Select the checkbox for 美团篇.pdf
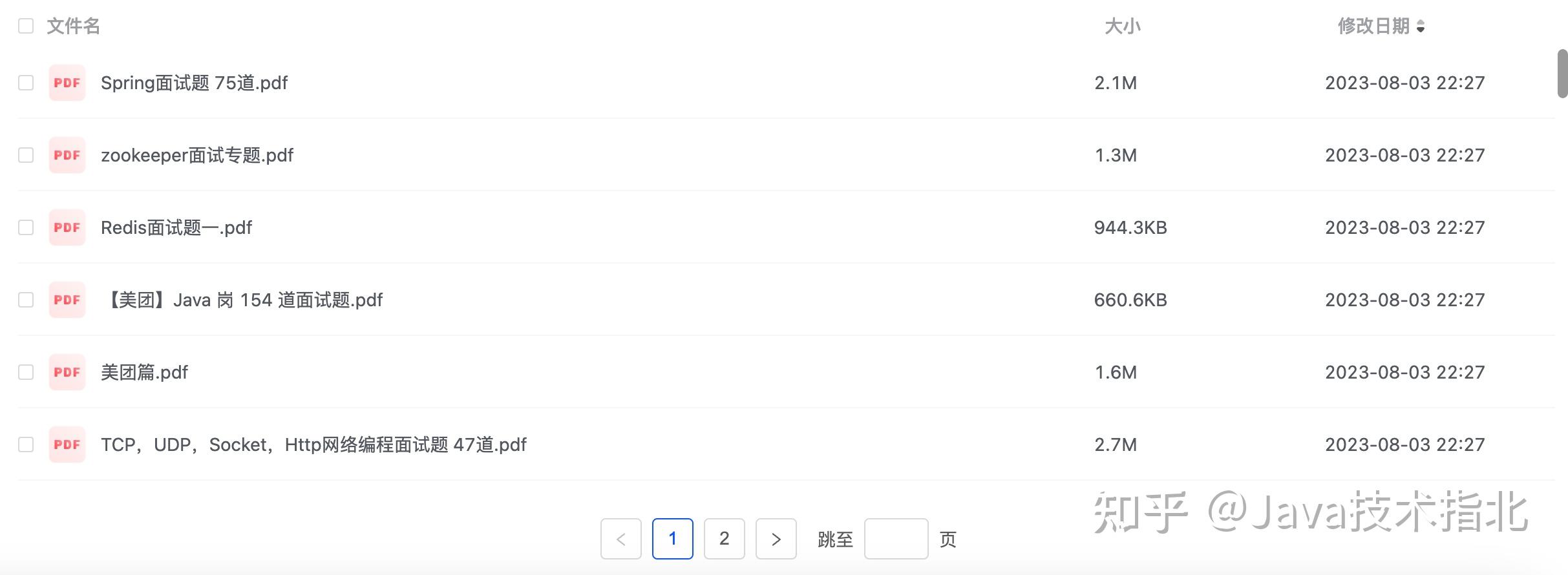 pyautogui.click(x=26, y=372)
